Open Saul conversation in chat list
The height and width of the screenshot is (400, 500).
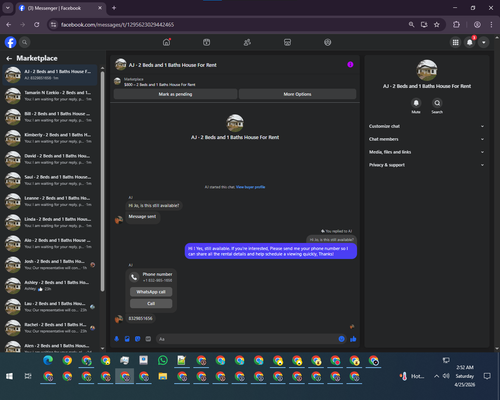[50, 180]
